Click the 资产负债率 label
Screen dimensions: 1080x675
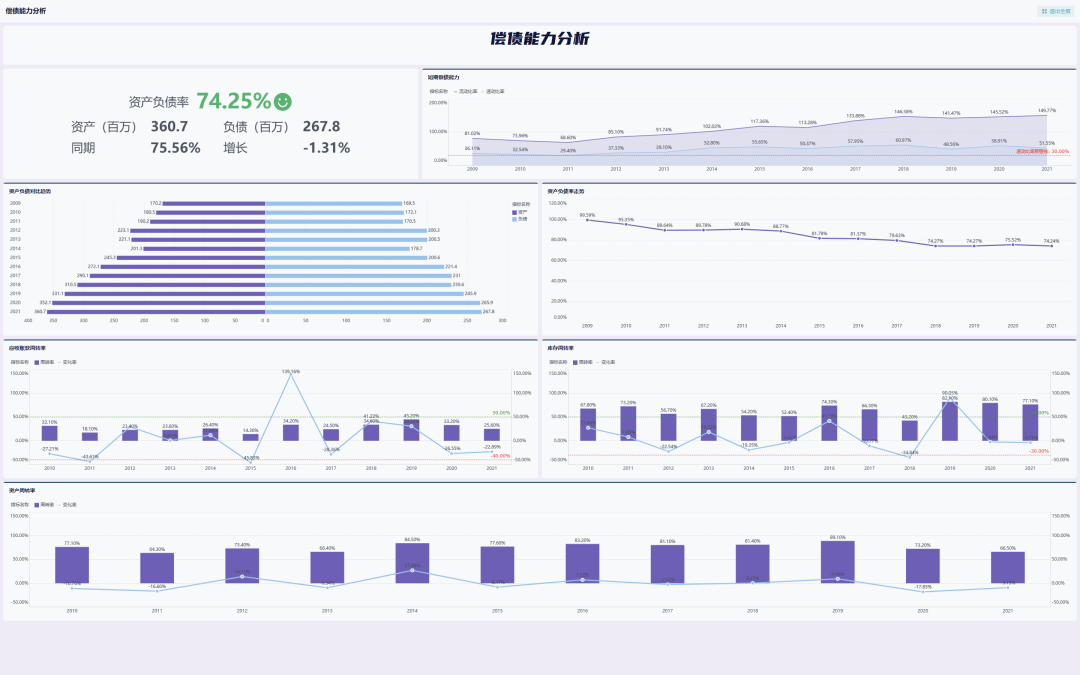[x=159, y=102]
